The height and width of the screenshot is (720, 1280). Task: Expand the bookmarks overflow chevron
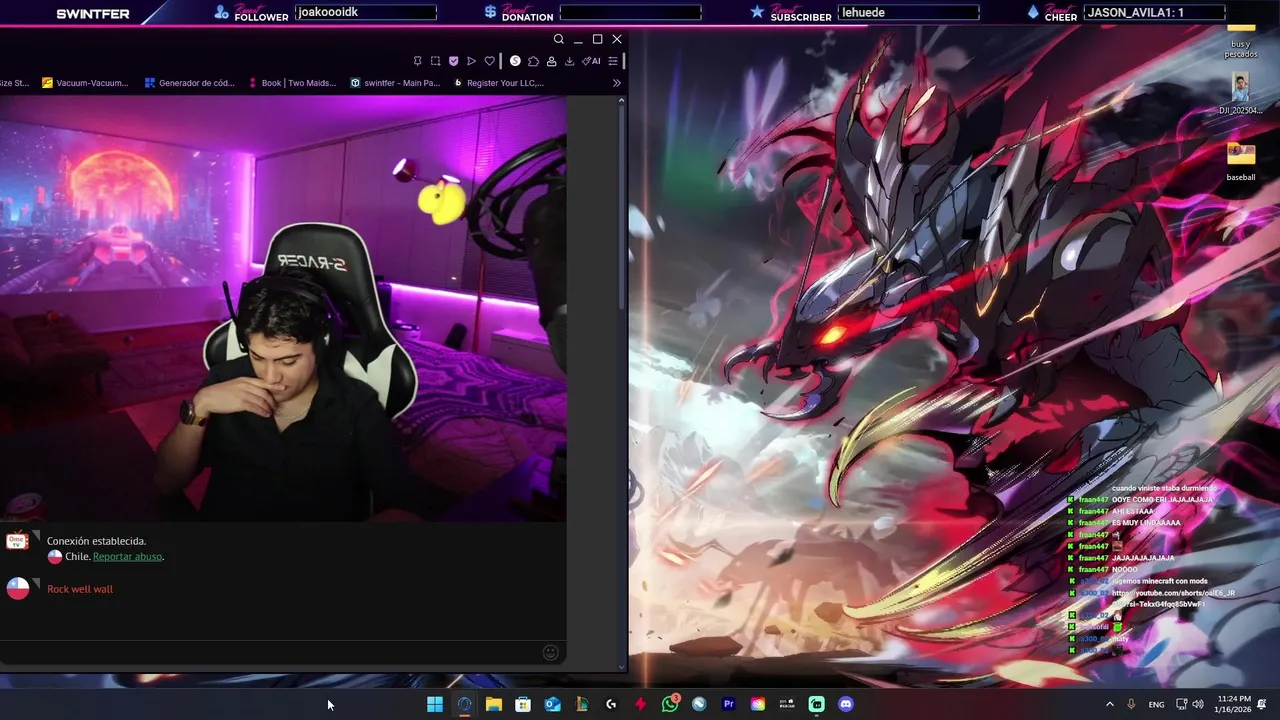[616, 83]
